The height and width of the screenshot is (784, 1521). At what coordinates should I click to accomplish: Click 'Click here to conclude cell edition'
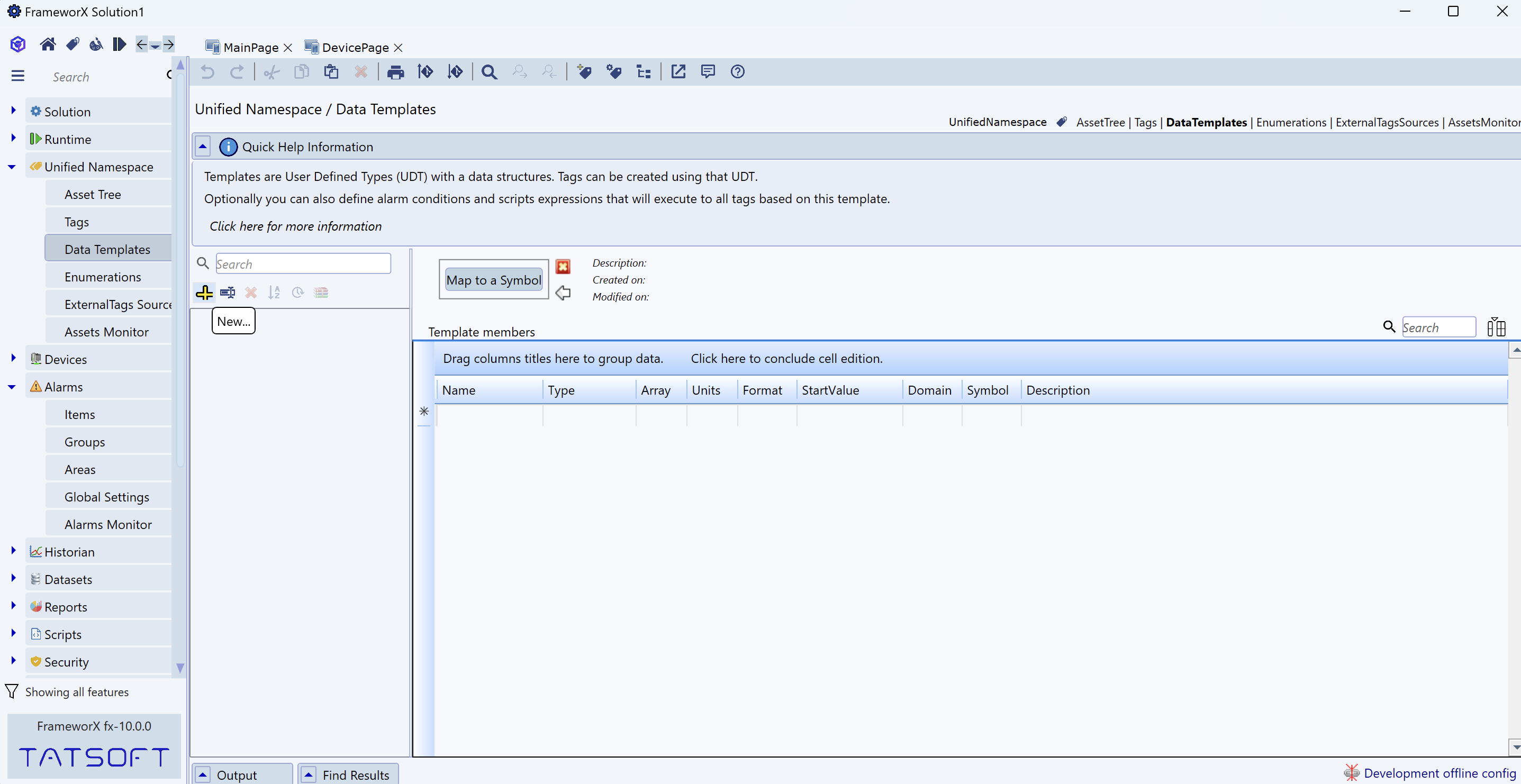(x=786, y=358)
